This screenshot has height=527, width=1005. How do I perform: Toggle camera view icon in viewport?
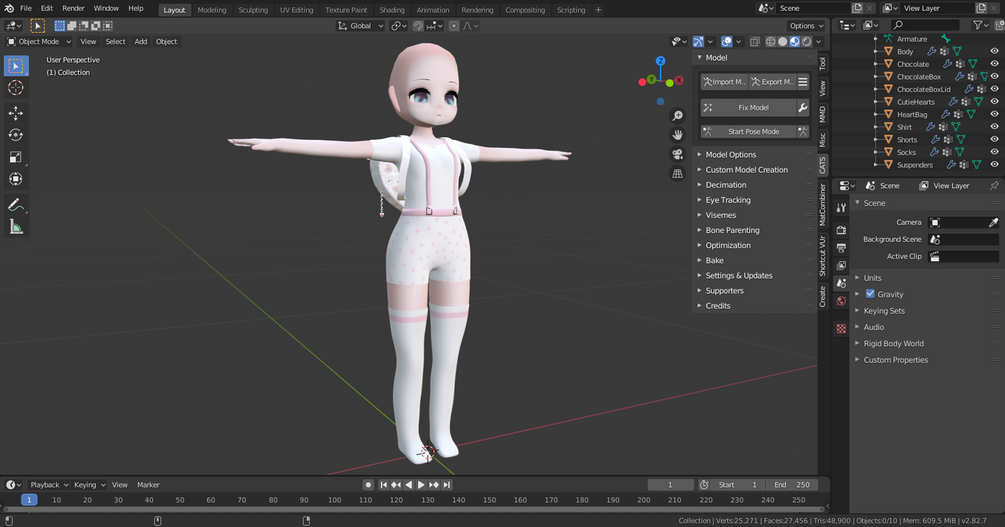677,155
